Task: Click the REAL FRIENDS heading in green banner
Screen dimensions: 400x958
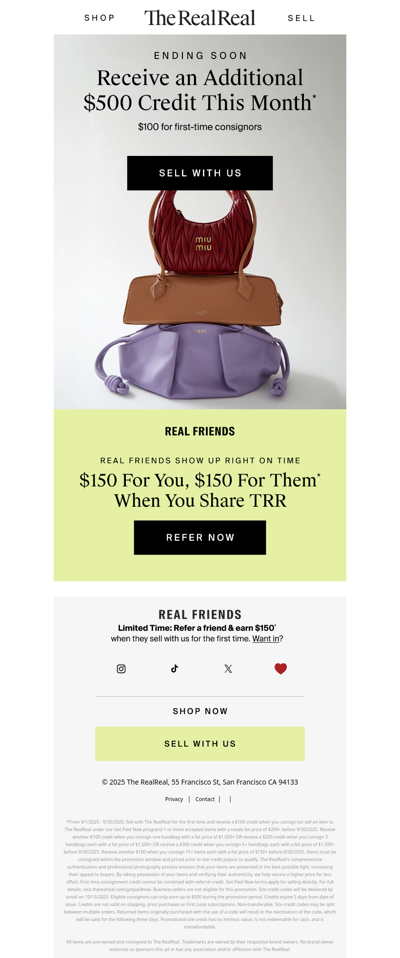Action: tap(200, 431)
